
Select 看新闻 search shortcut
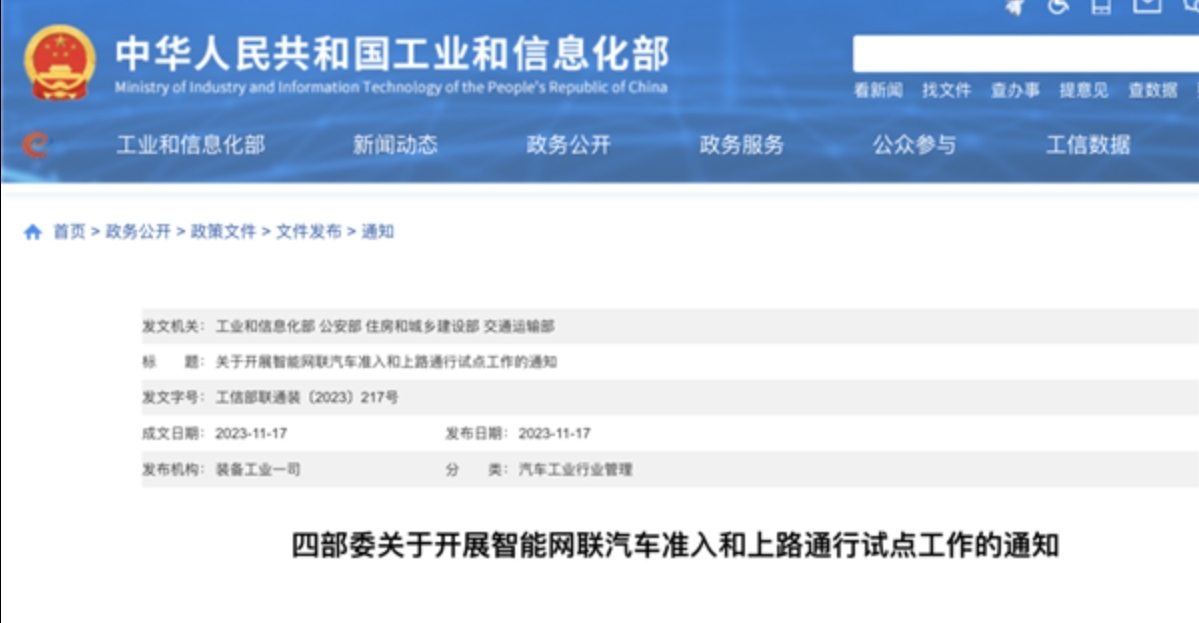878,91
